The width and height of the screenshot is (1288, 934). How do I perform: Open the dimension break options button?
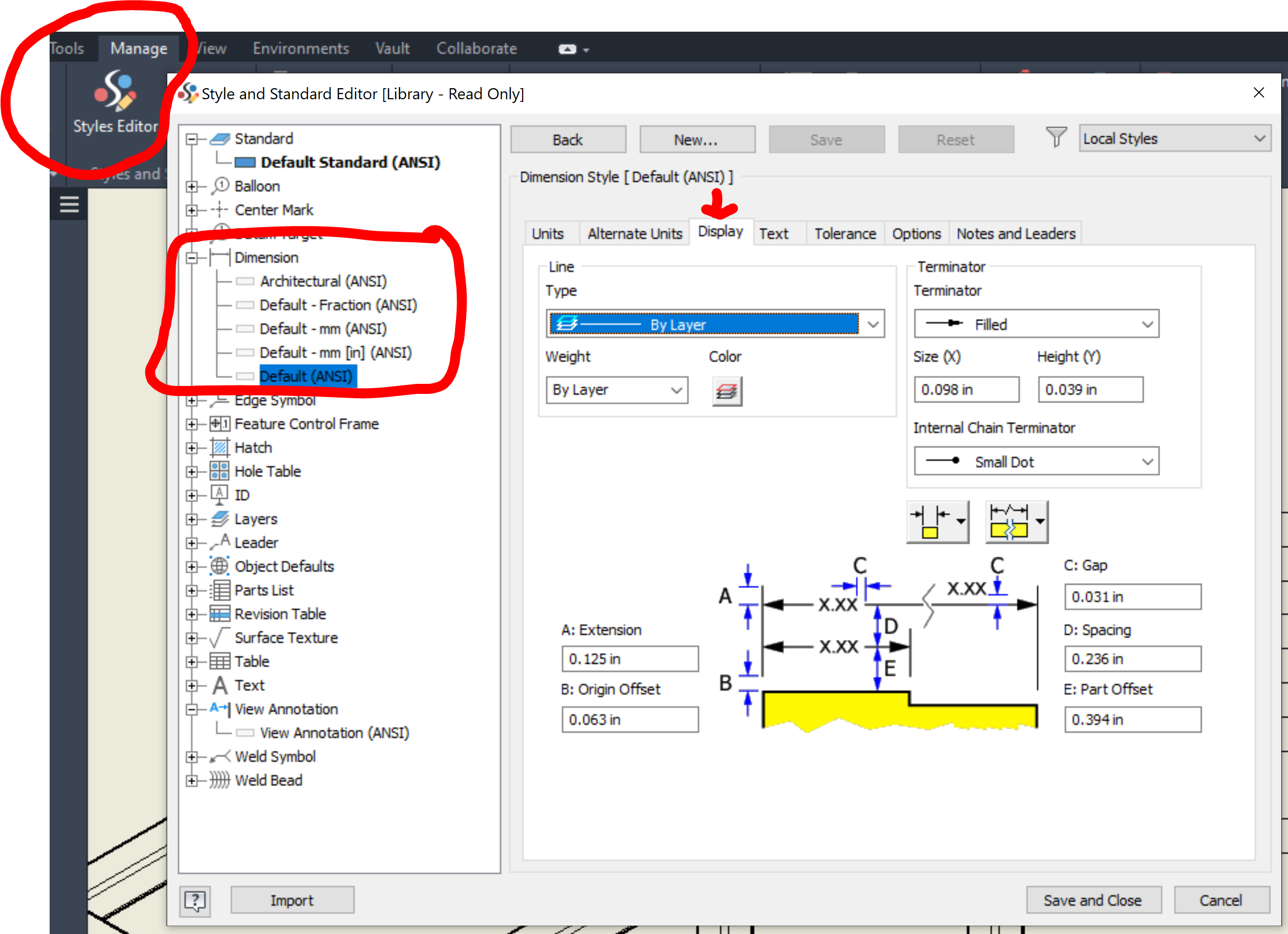point(1017,522)
